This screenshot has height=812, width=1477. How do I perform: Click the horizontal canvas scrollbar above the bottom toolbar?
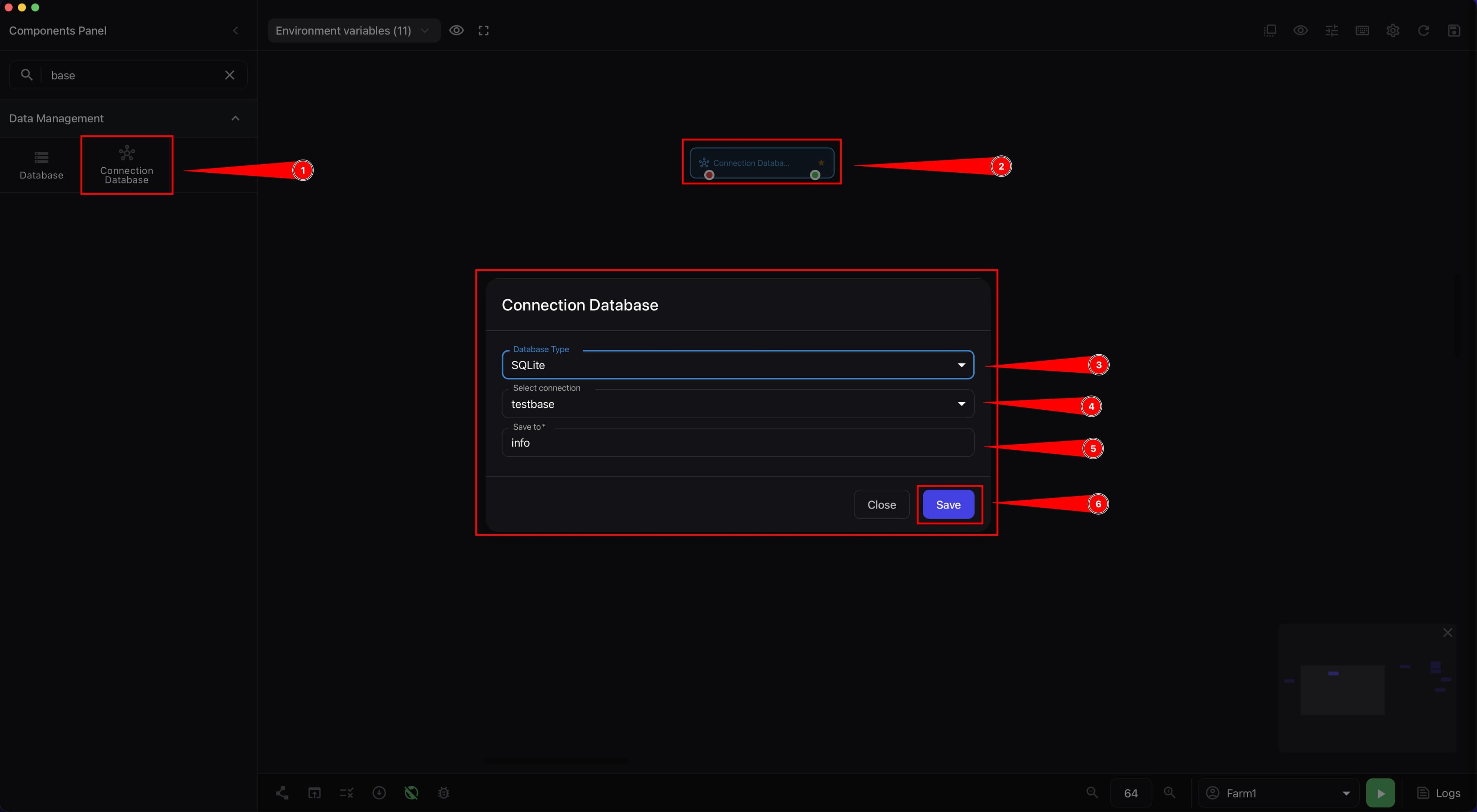(556, 762)
